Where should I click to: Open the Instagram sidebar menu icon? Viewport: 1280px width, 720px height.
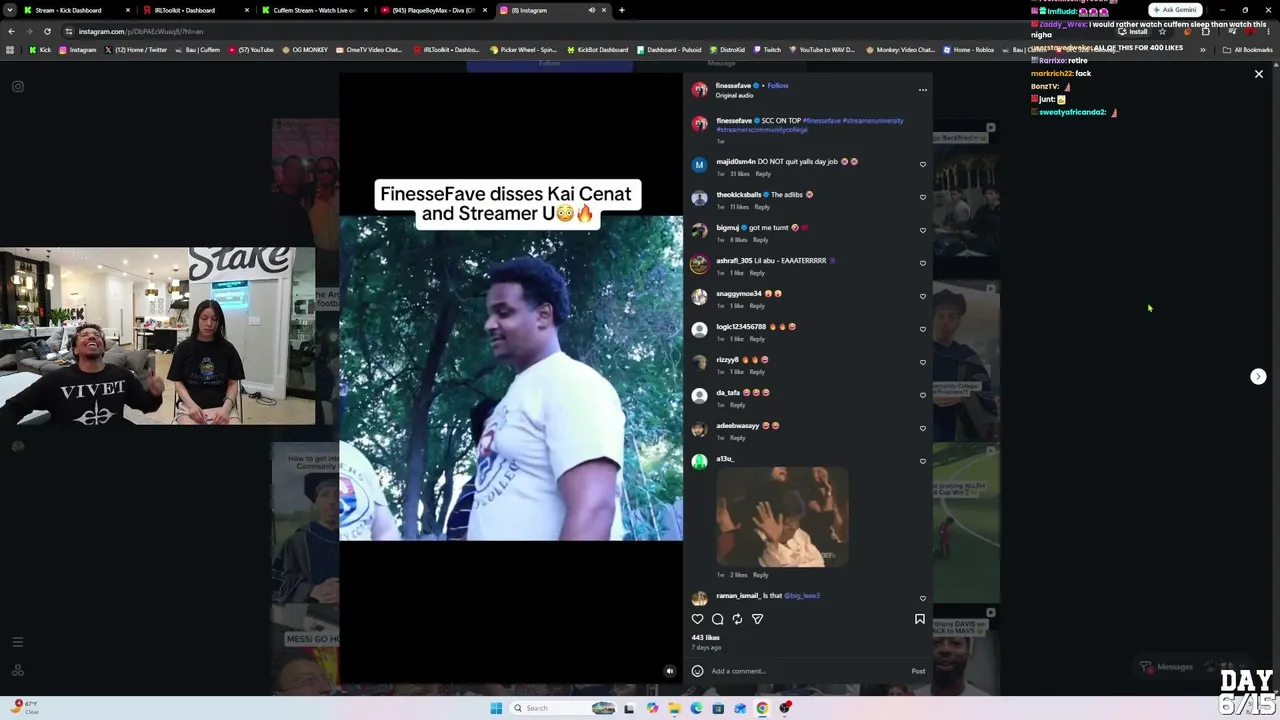coord(17,642)
